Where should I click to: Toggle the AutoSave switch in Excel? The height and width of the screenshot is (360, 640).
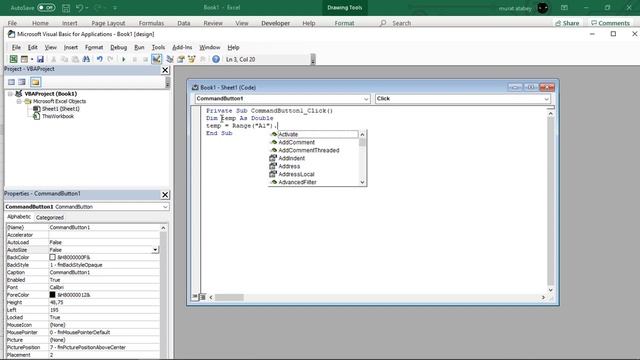[x=46, y=8]
